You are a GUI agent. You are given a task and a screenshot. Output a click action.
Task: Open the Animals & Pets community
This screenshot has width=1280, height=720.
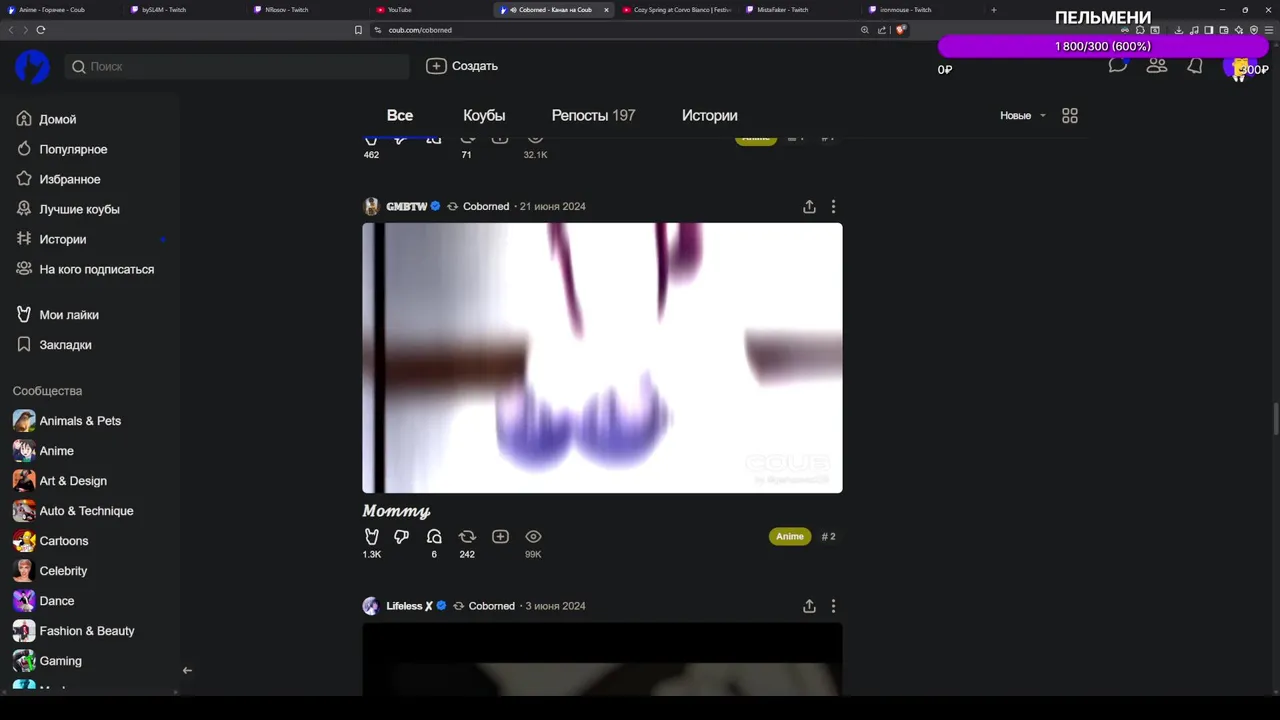pos(80,421)
